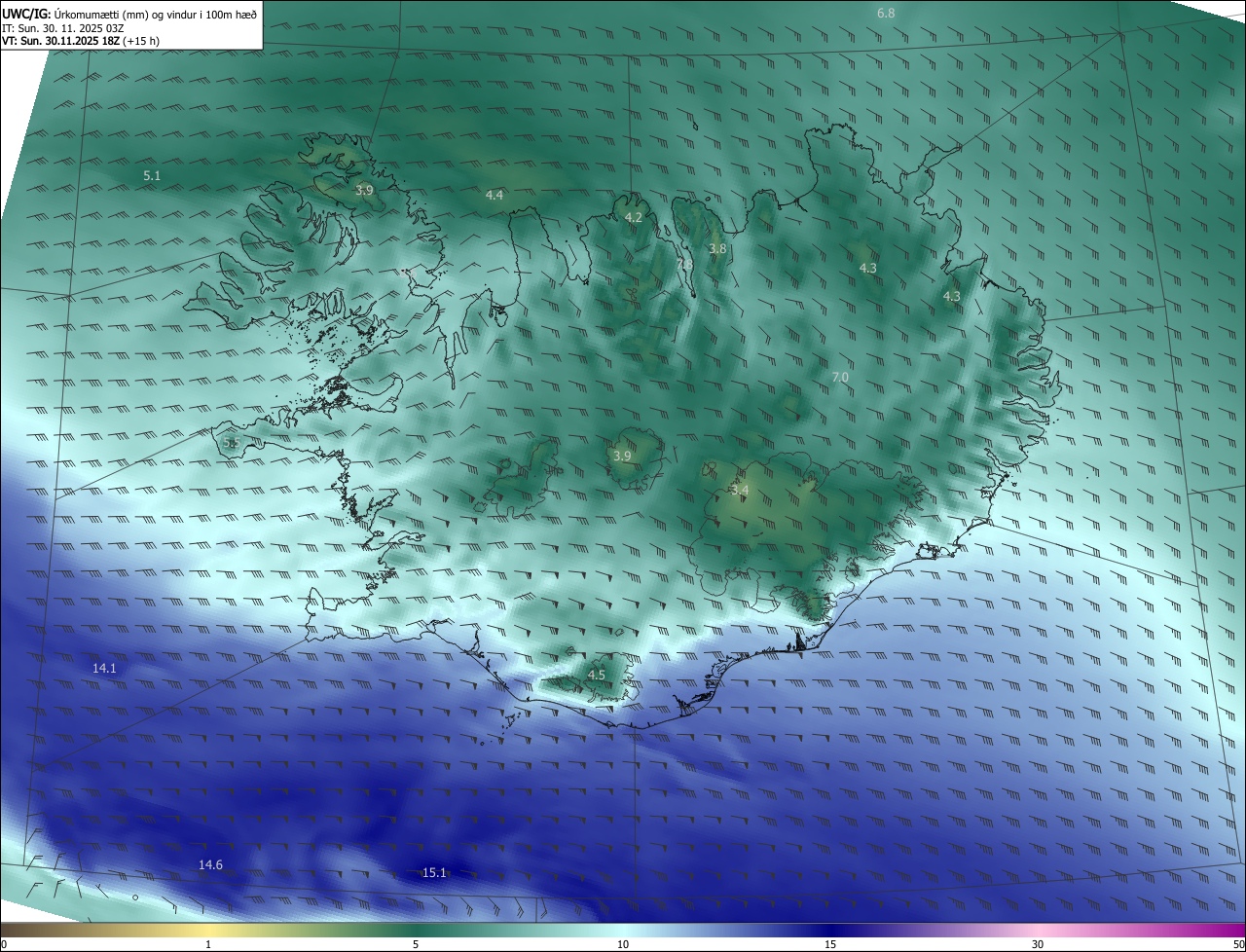Click the 50 tick label on colour bar
Screen dimensions: 1246x952
tap(1238, 944)
